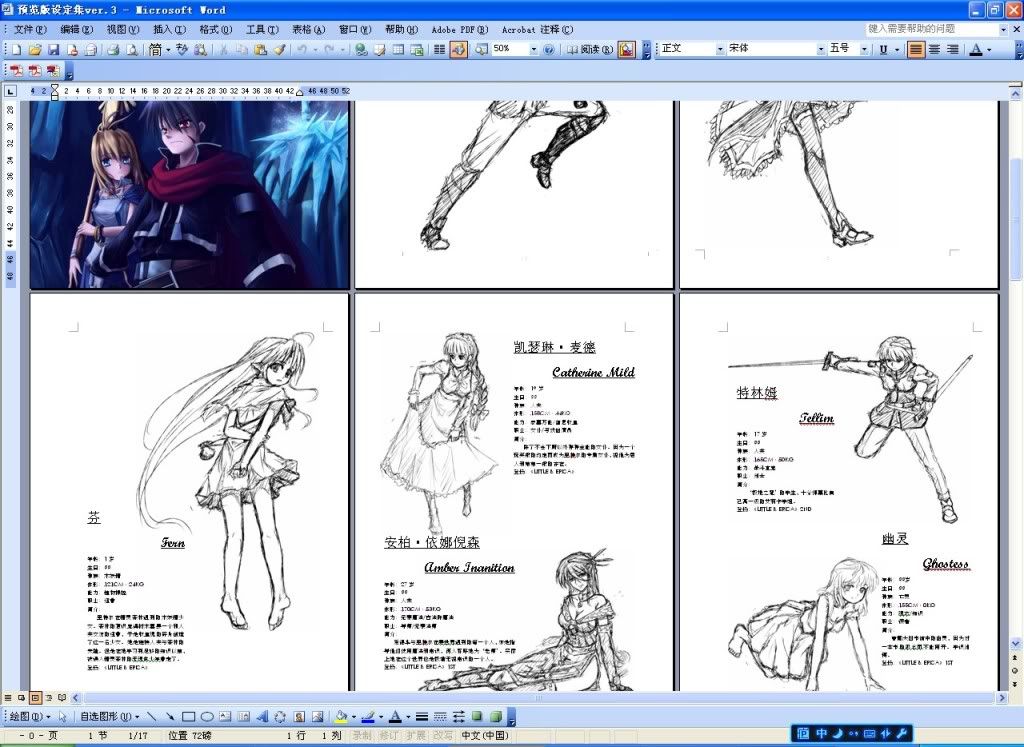This screenshot has height=747, width=1024.
Task: Toggle the 改写 overtype indicator
Action: (442, 735)
